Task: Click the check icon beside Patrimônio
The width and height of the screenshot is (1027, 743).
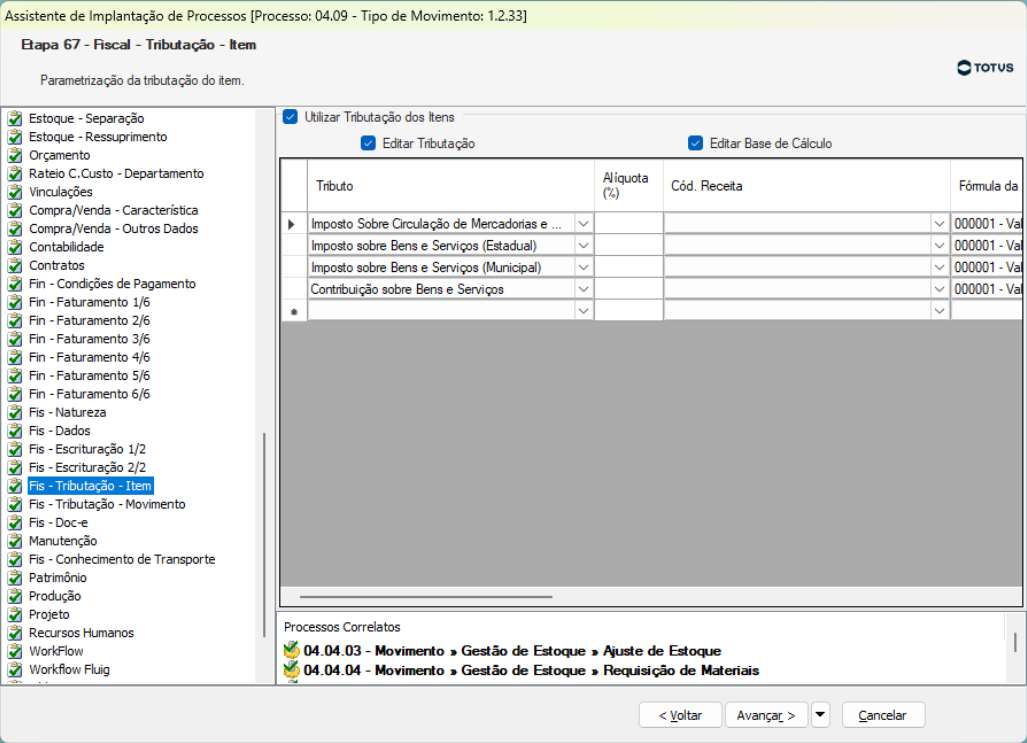Action: point(15,577)
